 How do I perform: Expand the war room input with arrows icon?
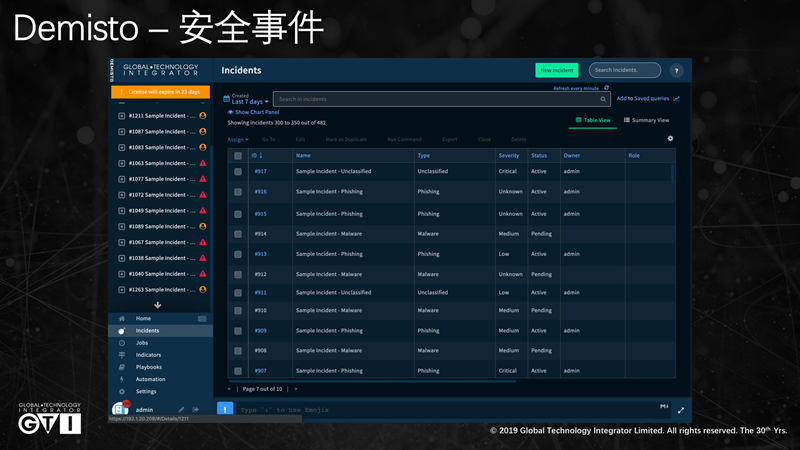click(x=681, y=410)
